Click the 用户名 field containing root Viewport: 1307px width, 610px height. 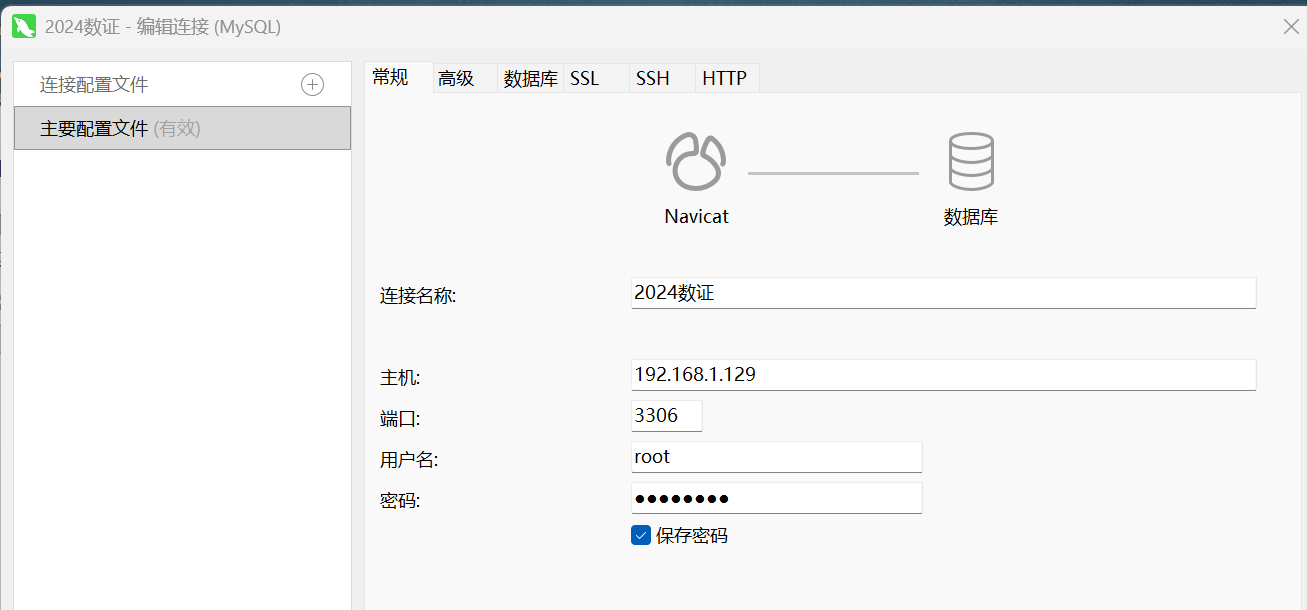(x=776, y=457)
